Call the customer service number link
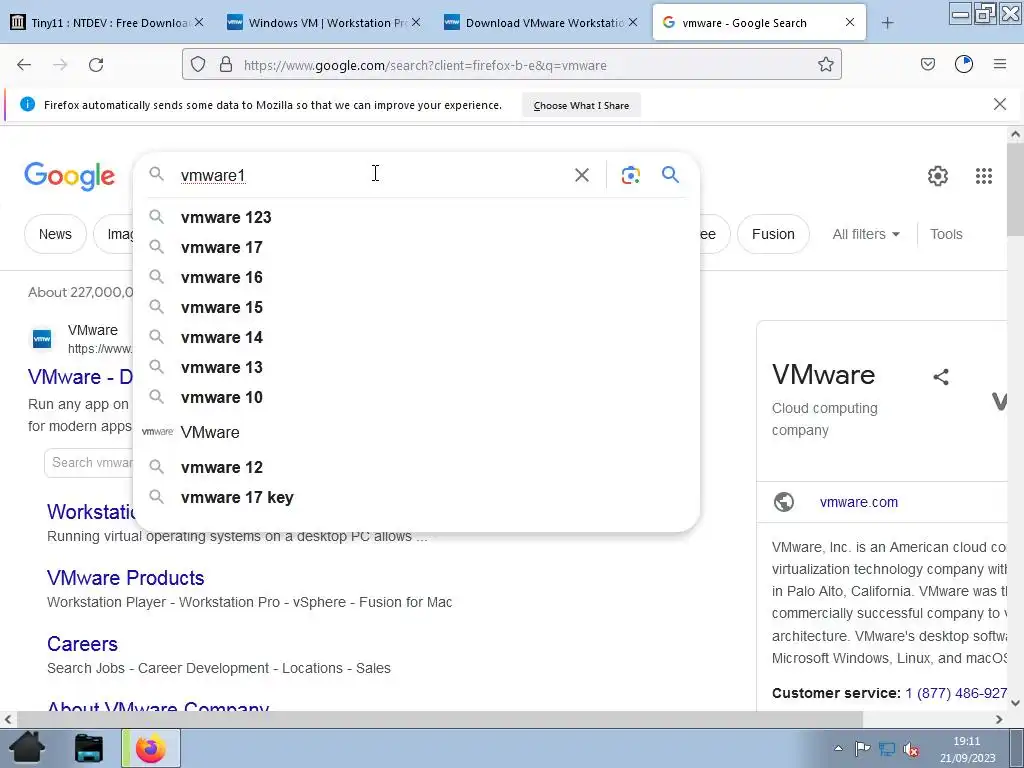The image size is (1024, 768). point(955,693)
